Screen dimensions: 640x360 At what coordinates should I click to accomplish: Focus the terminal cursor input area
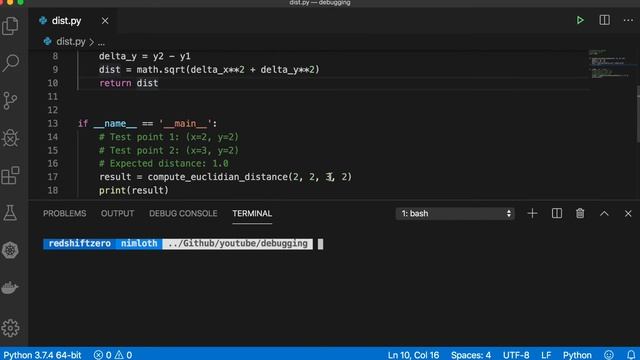[x=320, y=244]
